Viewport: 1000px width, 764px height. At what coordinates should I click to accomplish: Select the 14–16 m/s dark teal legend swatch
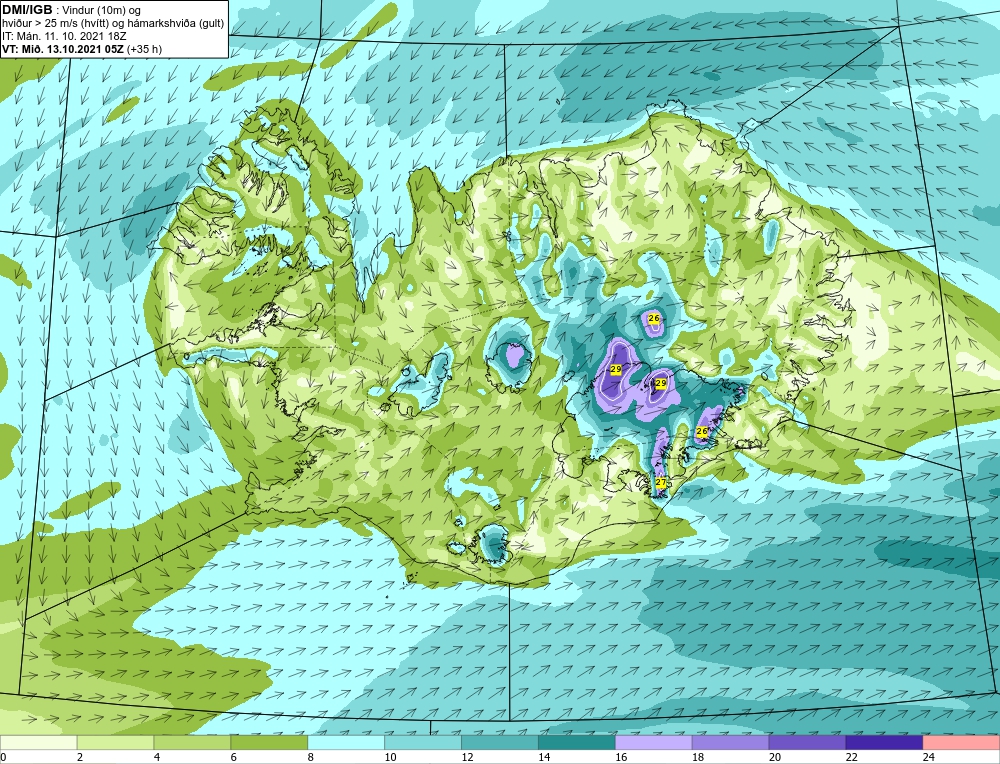point(577,742)
